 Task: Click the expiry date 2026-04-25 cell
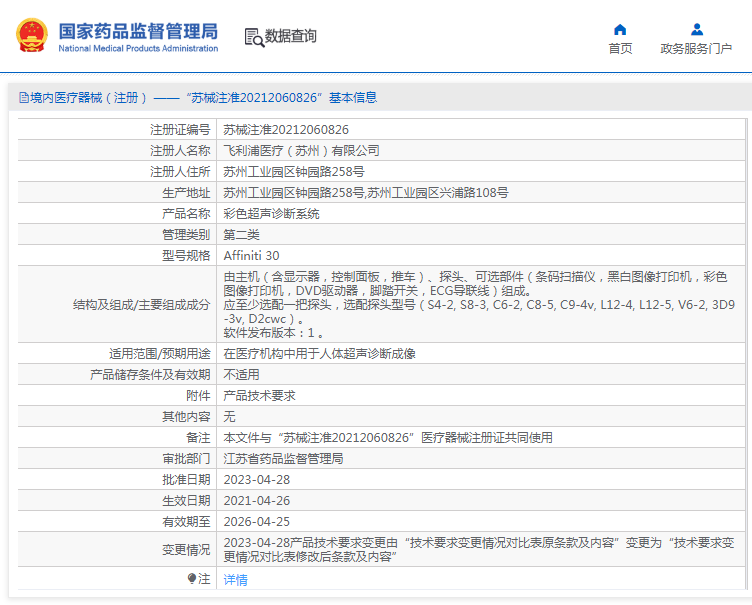[256, 522]
